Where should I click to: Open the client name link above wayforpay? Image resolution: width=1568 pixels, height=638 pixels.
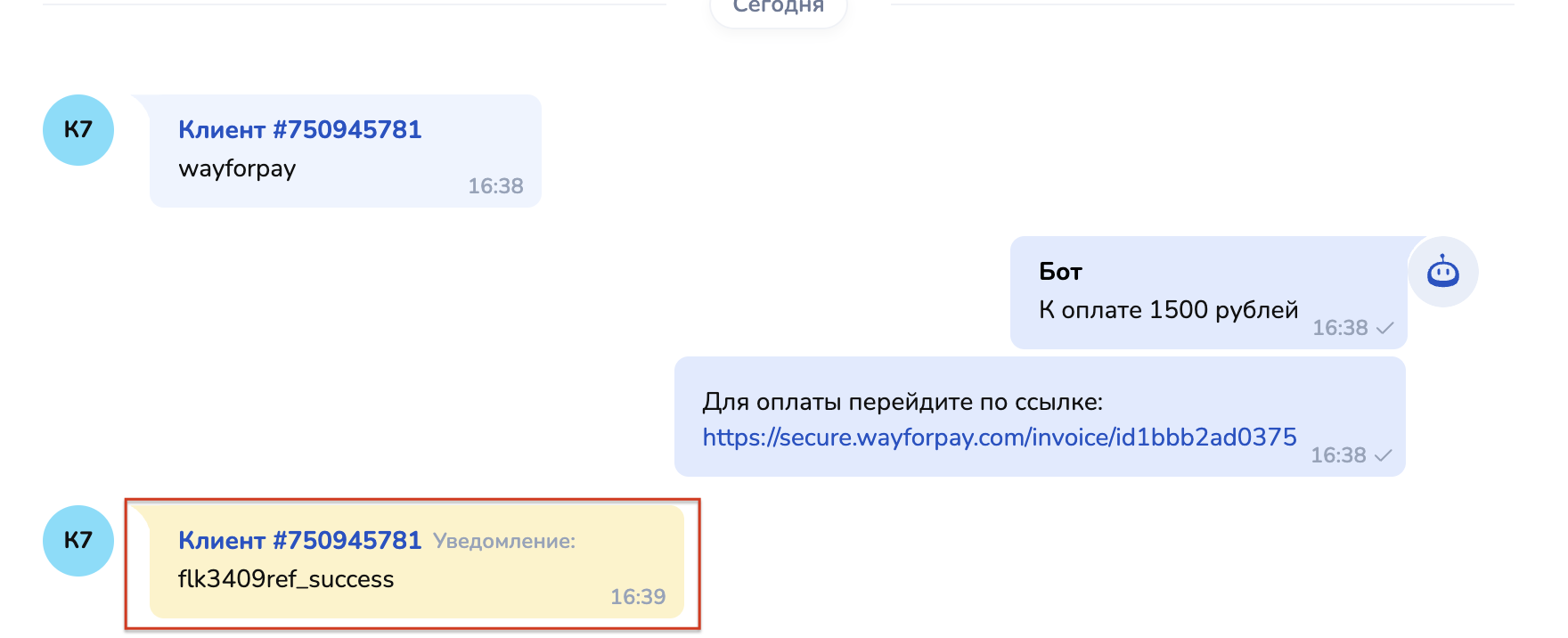(299, 130)
